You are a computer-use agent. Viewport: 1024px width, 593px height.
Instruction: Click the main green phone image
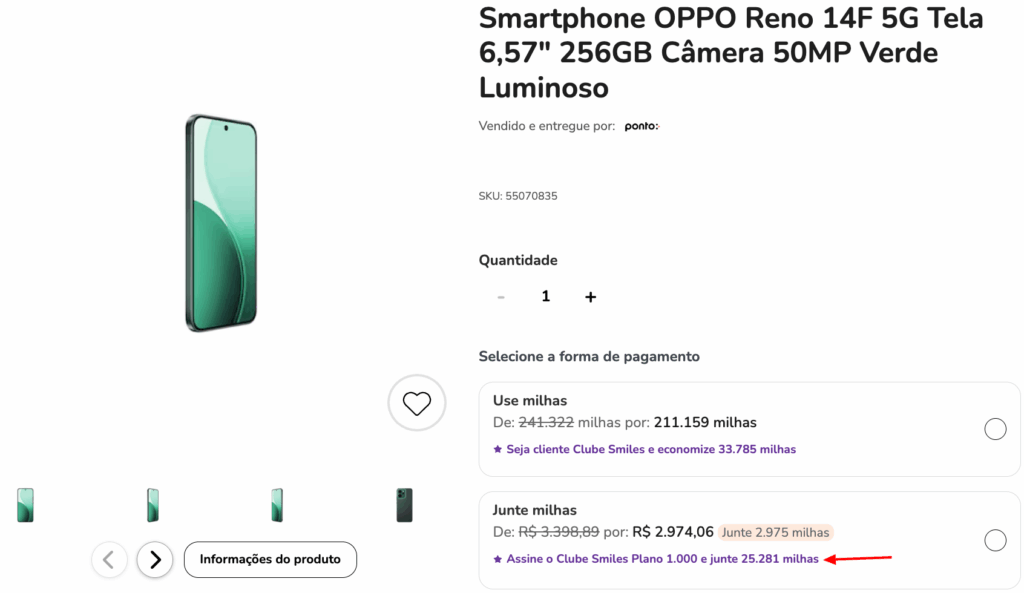click(x=221, y=223)
